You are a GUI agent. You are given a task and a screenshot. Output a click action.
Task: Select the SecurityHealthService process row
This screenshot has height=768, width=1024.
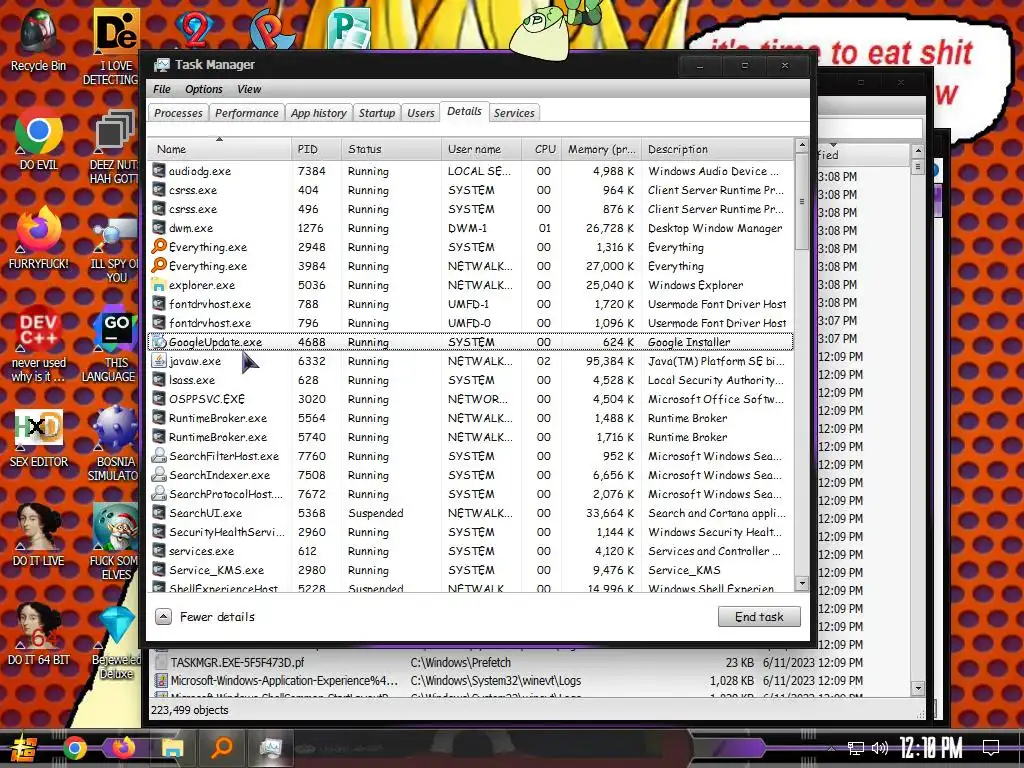(x=471, y=532)
